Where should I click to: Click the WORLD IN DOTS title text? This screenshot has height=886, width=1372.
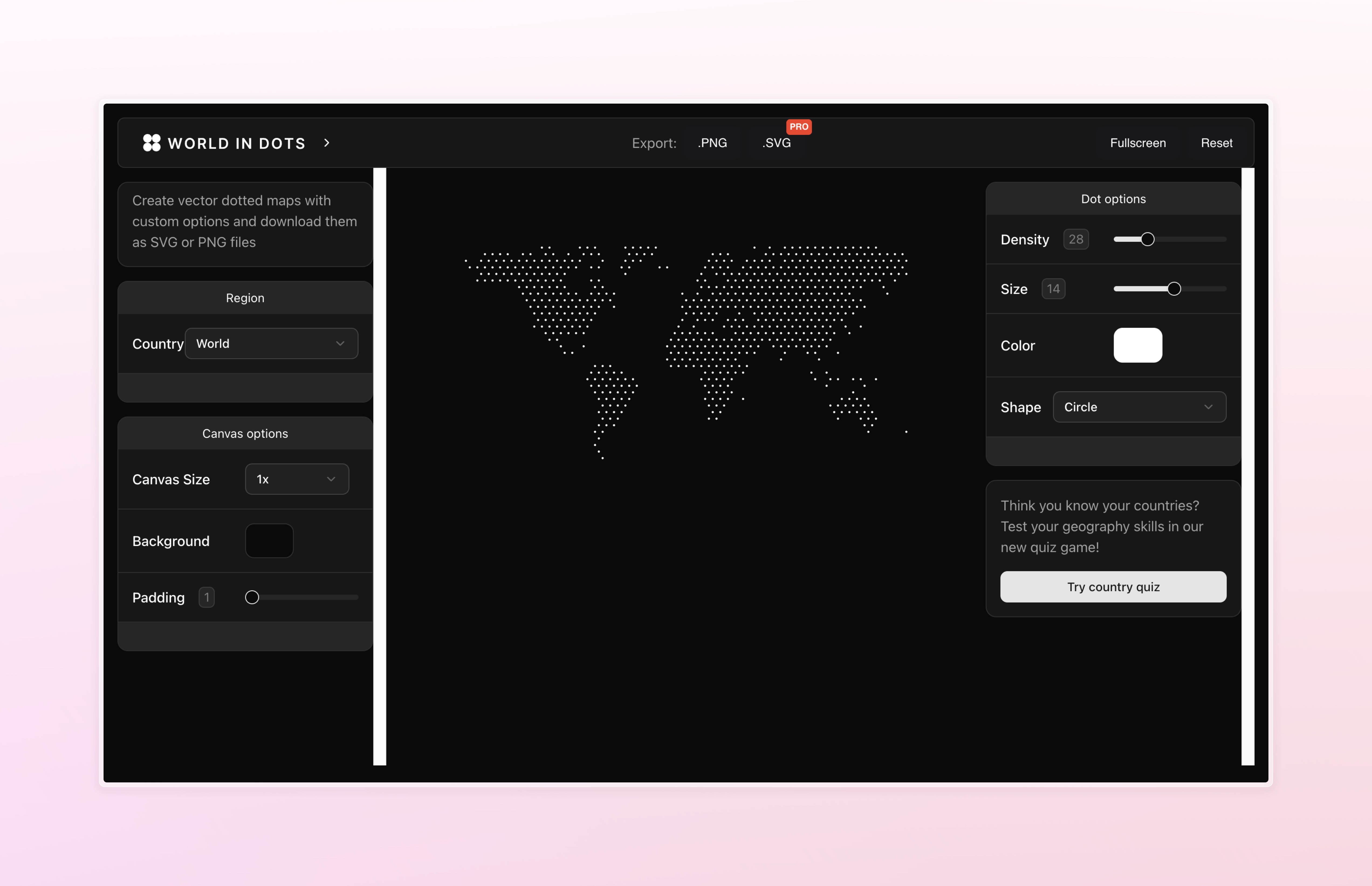pos(236,143)
